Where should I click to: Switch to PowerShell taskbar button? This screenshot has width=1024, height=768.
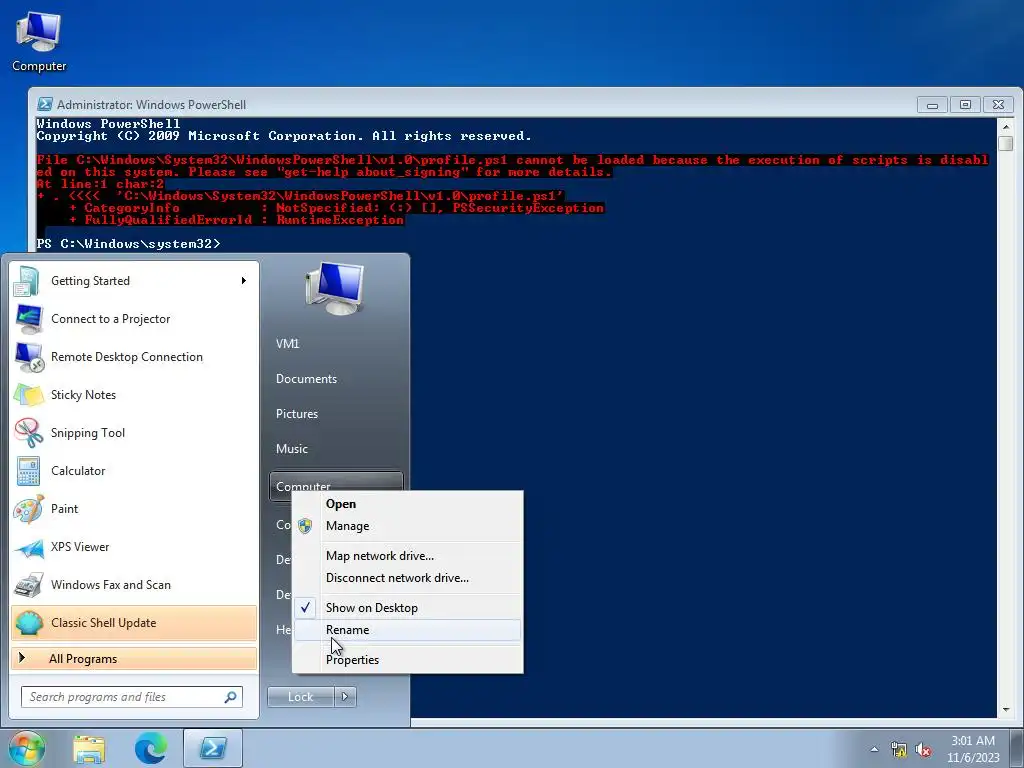(213, 748)
